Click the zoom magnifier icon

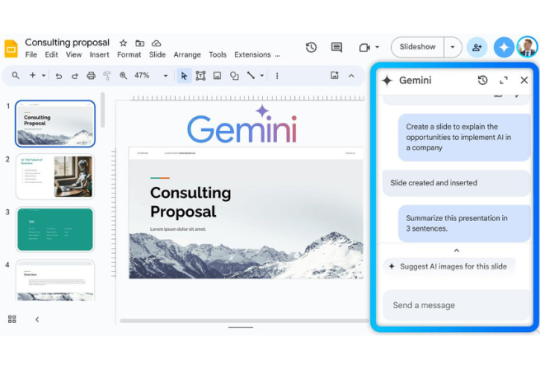(123, 75)
